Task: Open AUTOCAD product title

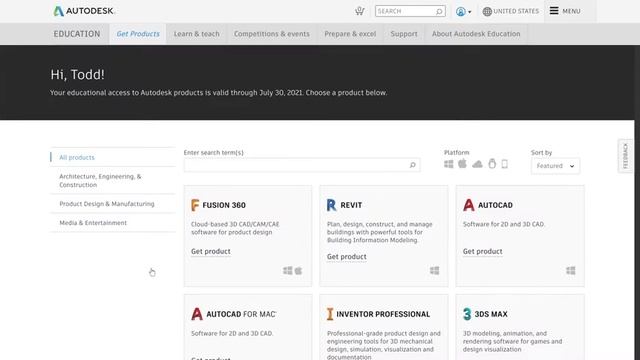Action: [x=495, y=205]
